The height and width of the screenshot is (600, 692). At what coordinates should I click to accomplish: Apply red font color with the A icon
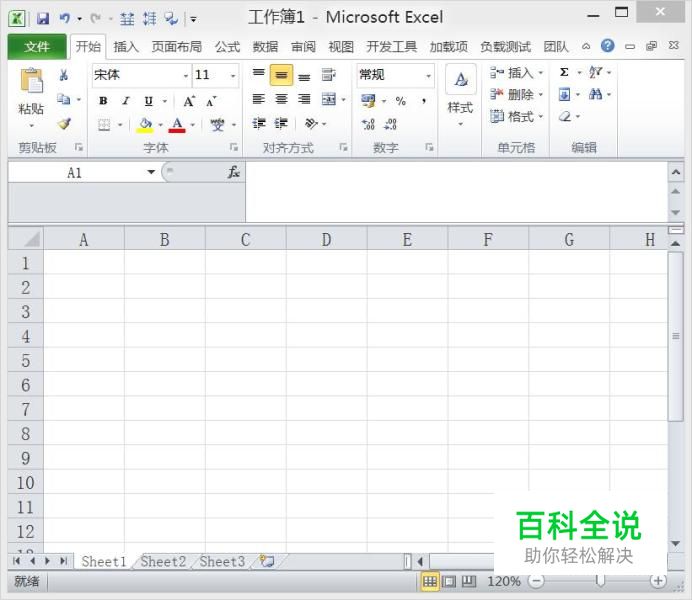[x=177, y=125]
